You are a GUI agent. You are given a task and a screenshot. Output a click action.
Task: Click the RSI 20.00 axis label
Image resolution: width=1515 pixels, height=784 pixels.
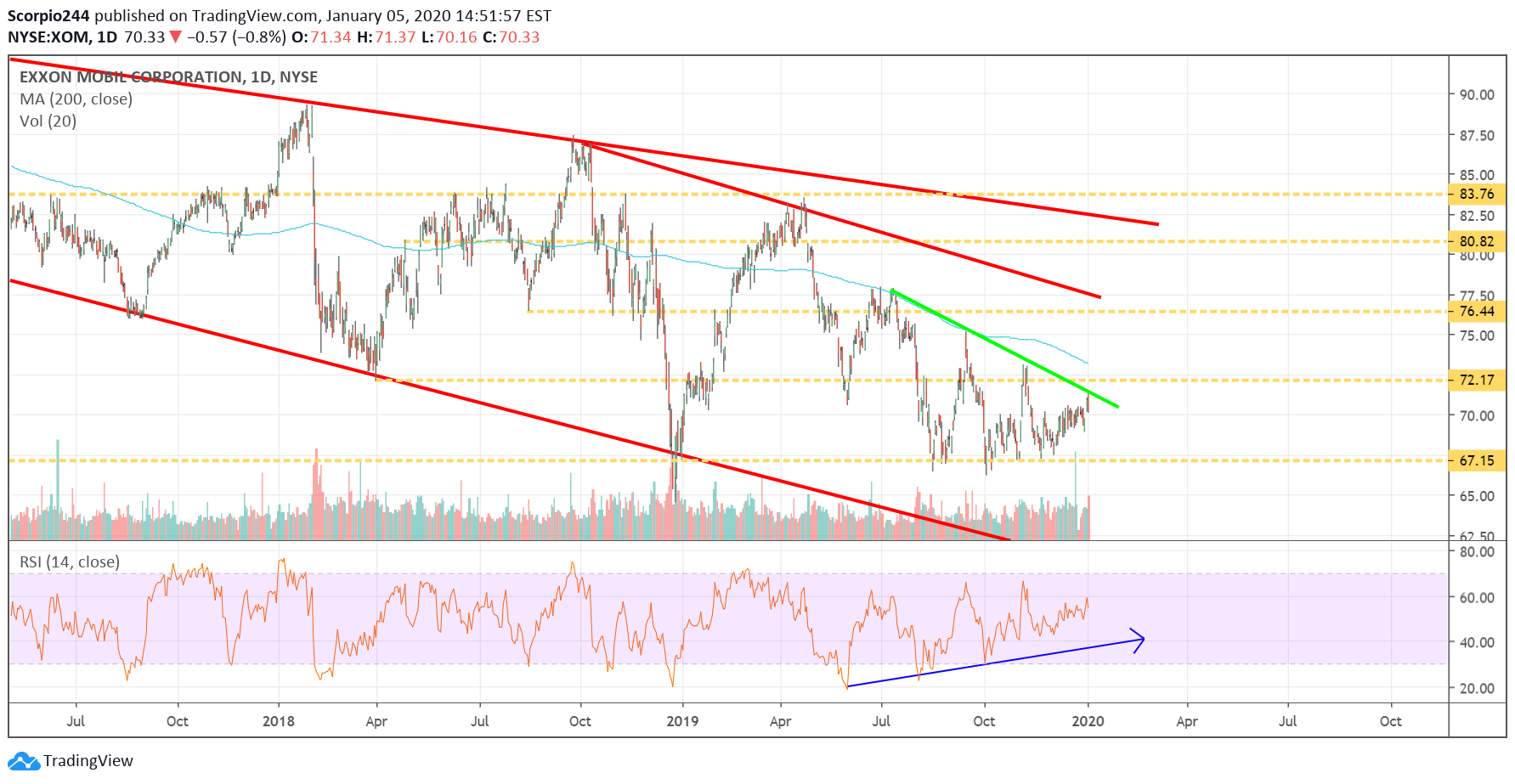(1477, 688)
